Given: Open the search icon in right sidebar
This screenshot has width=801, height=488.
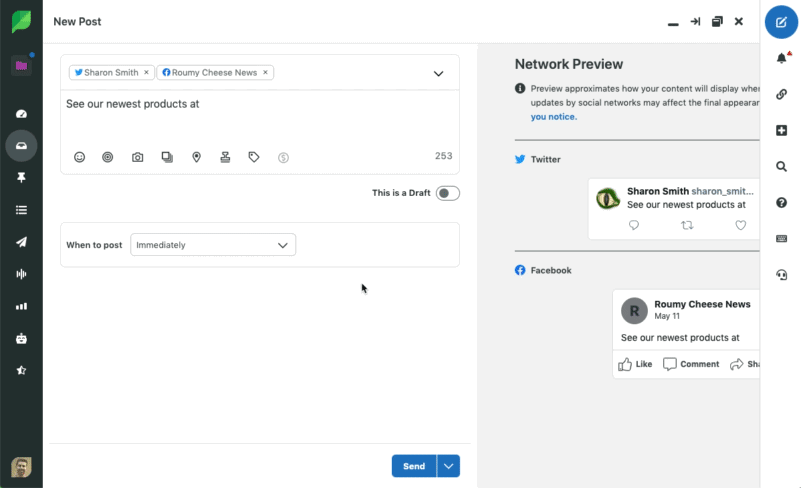Looking at the screenshot, I should (782, 166).
